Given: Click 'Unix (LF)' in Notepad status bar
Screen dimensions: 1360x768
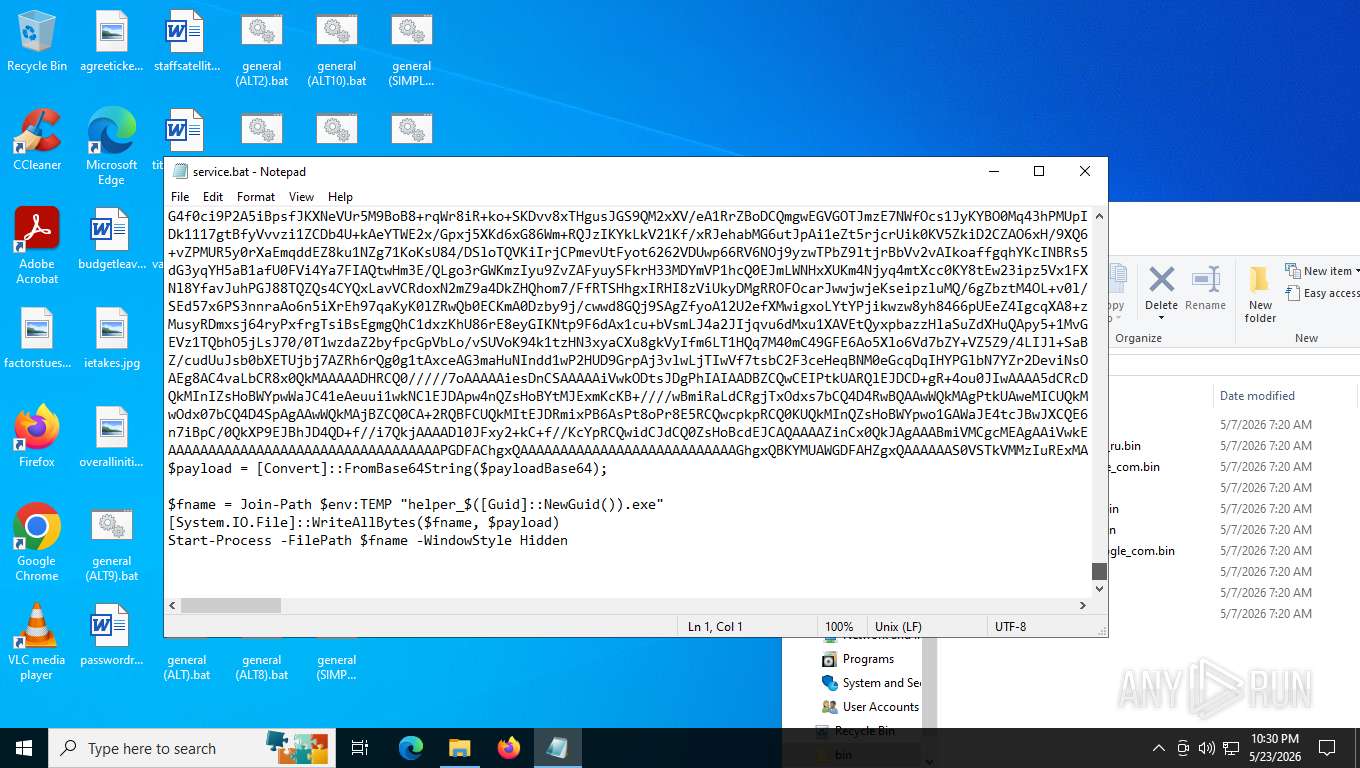Looking at the screenshot, I should [x=897, y=627].
